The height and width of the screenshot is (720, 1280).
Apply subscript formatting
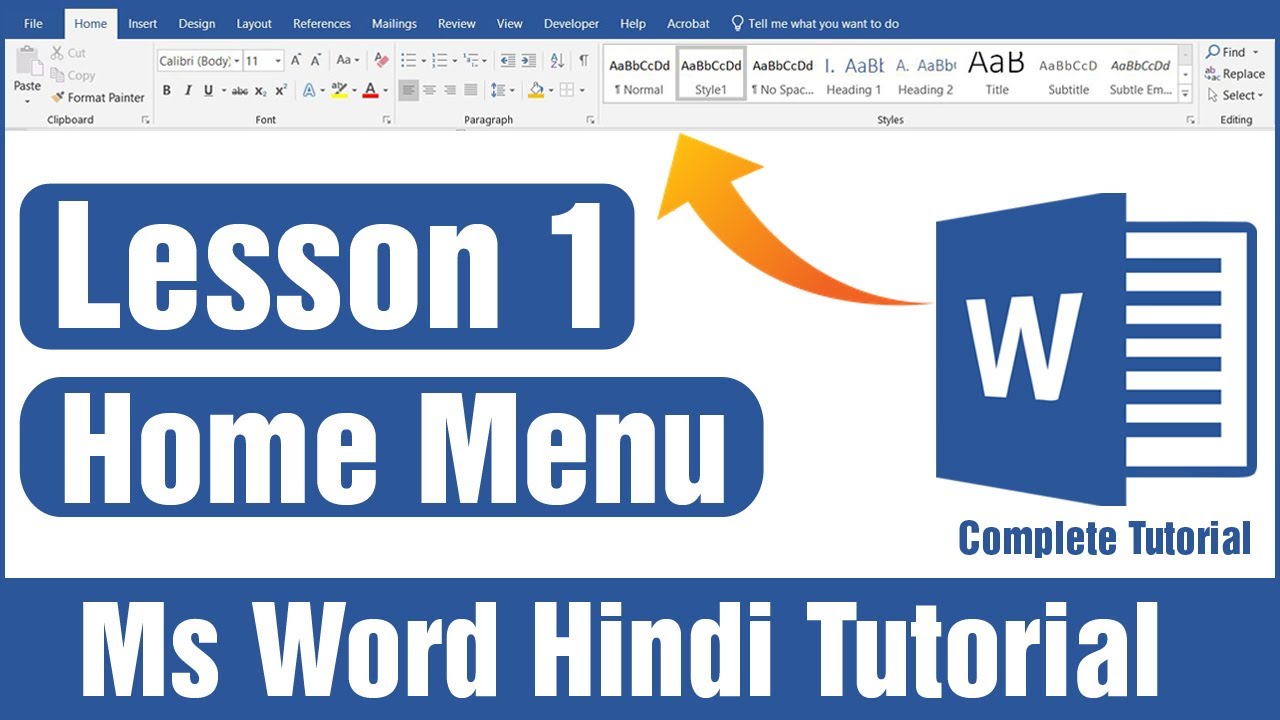(260, 91)
